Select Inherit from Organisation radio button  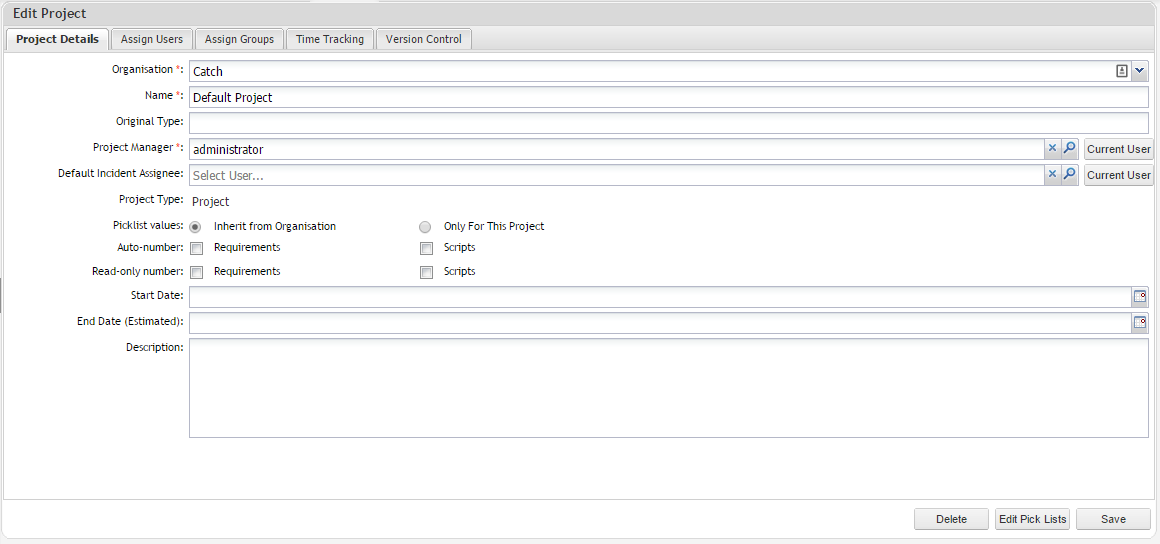pyautogui.click(x=196, y=227)
